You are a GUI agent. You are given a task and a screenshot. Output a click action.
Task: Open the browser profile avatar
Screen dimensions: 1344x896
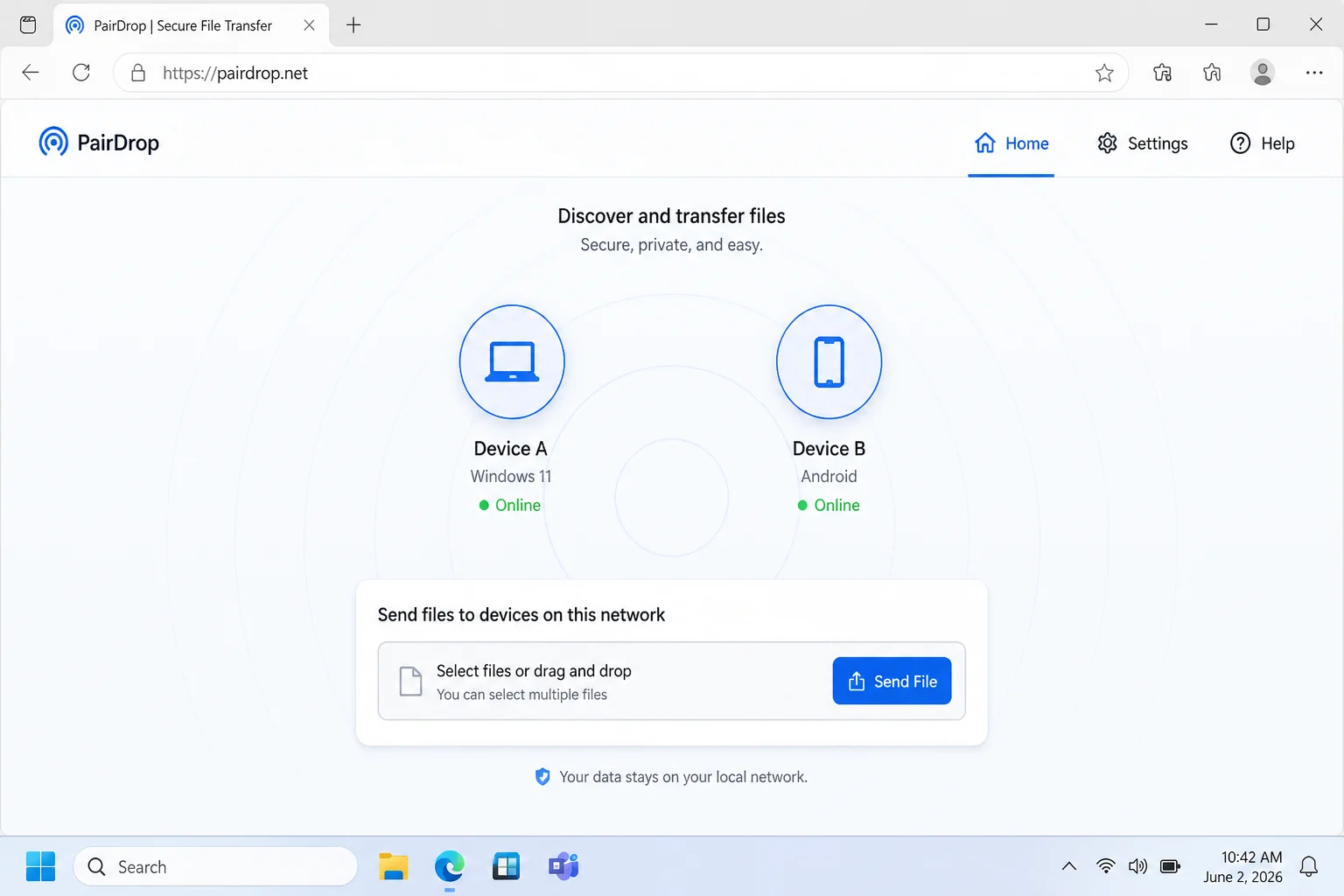(x=1263, y=73)
